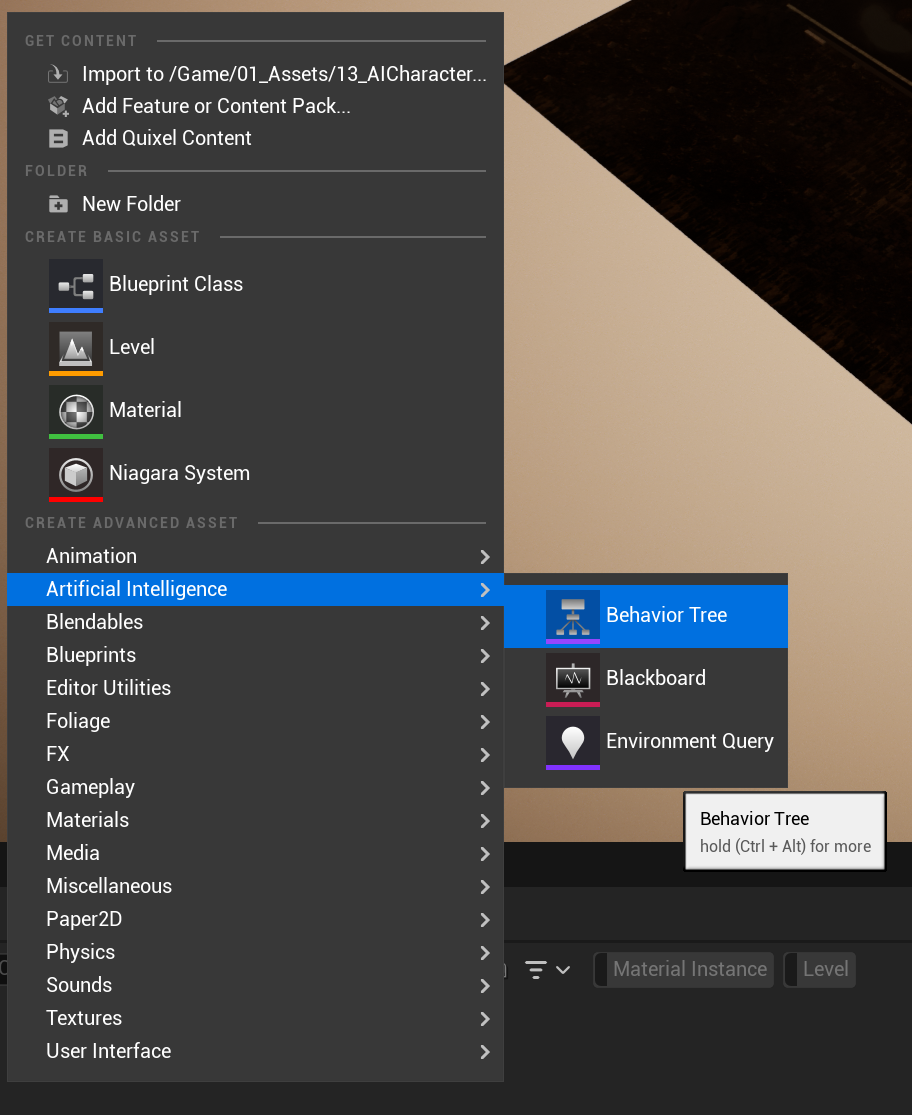Click the New Folder icon
This screenshot has height=1115, width=912.
pyautogui.click(x=58, y=204)
